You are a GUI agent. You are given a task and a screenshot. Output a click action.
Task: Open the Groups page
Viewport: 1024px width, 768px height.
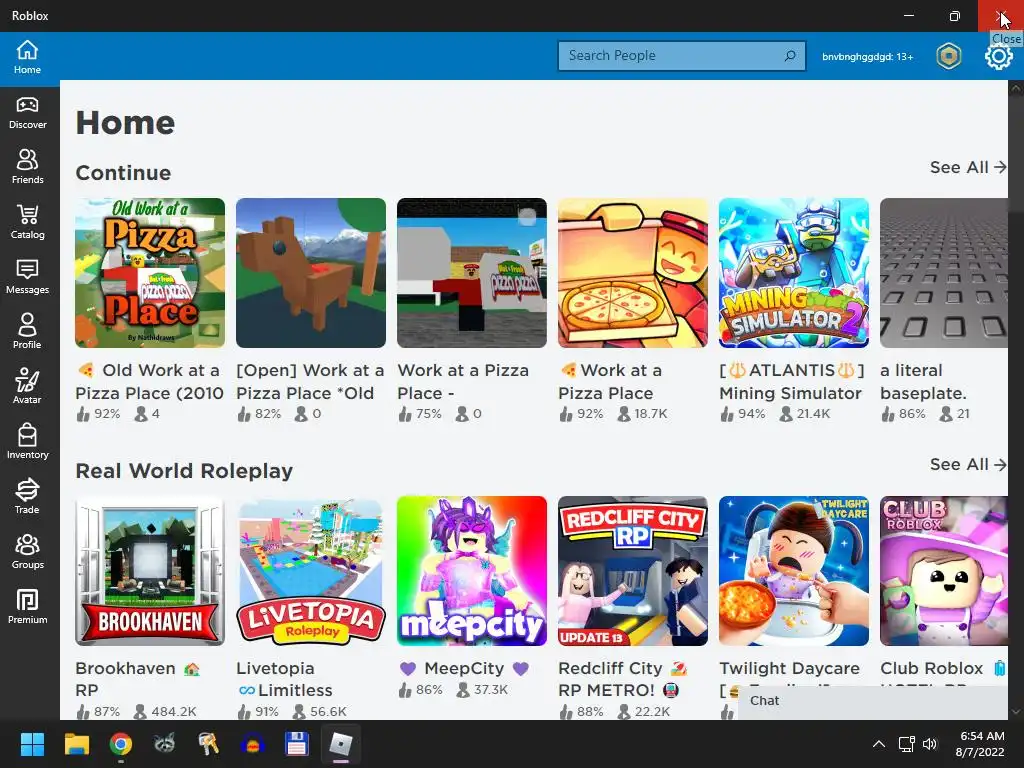click(27, 552)
